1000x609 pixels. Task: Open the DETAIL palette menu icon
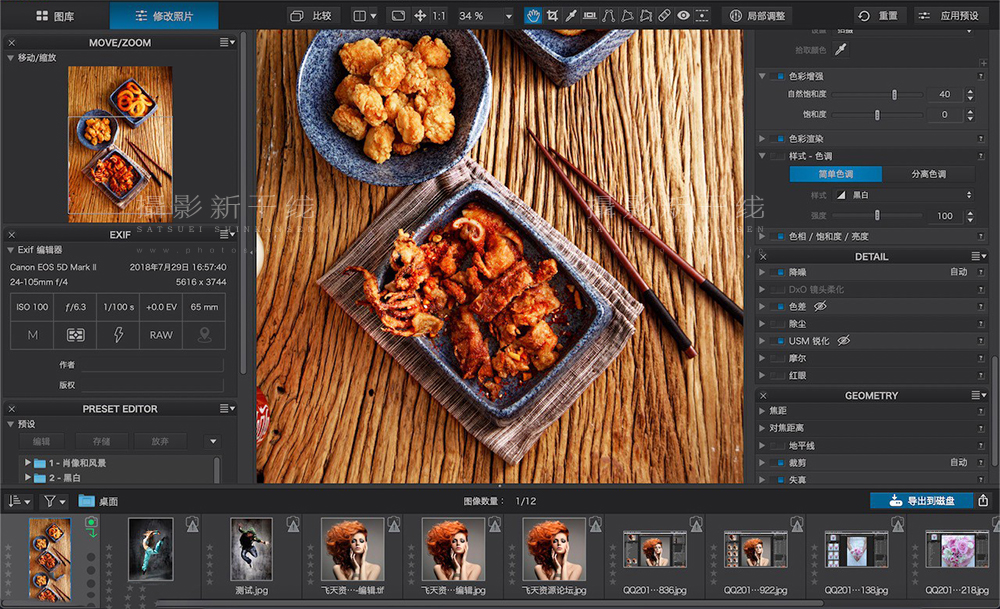[x=979, y=256]
